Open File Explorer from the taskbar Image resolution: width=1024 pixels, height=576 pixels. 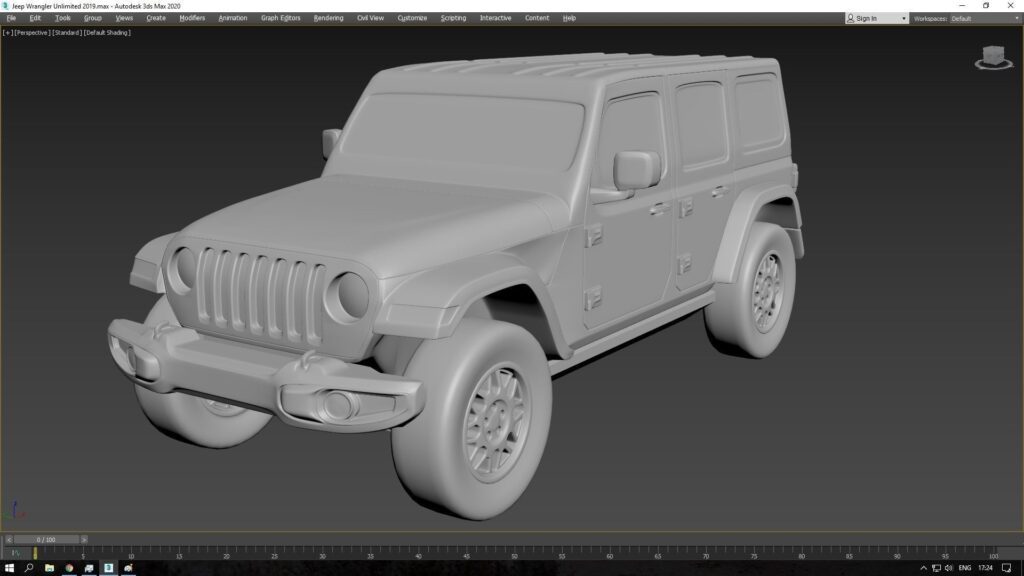click(49, 568)
